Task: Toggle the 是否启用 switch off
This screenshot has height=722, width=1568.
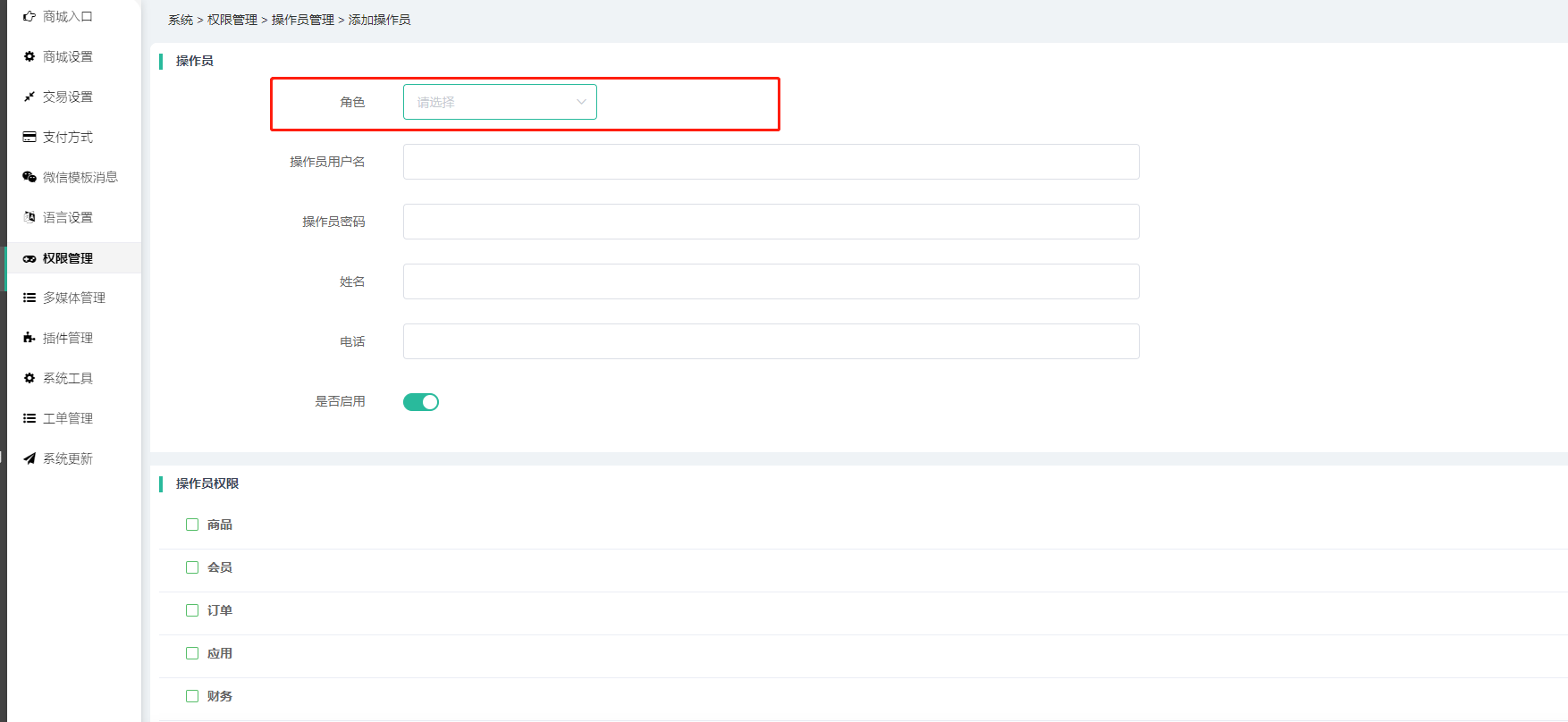Action: click(x=421, y=402)
